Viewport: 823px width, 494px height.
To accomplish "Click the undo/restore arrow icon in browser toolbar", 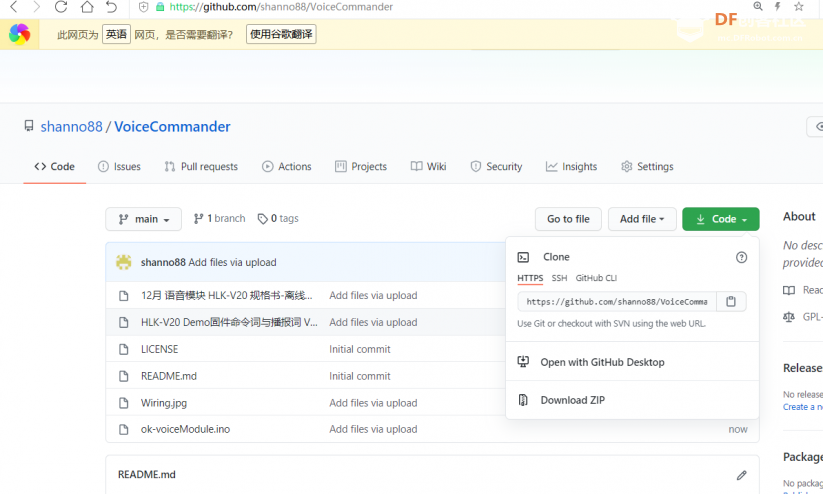I will pos(111,6).
